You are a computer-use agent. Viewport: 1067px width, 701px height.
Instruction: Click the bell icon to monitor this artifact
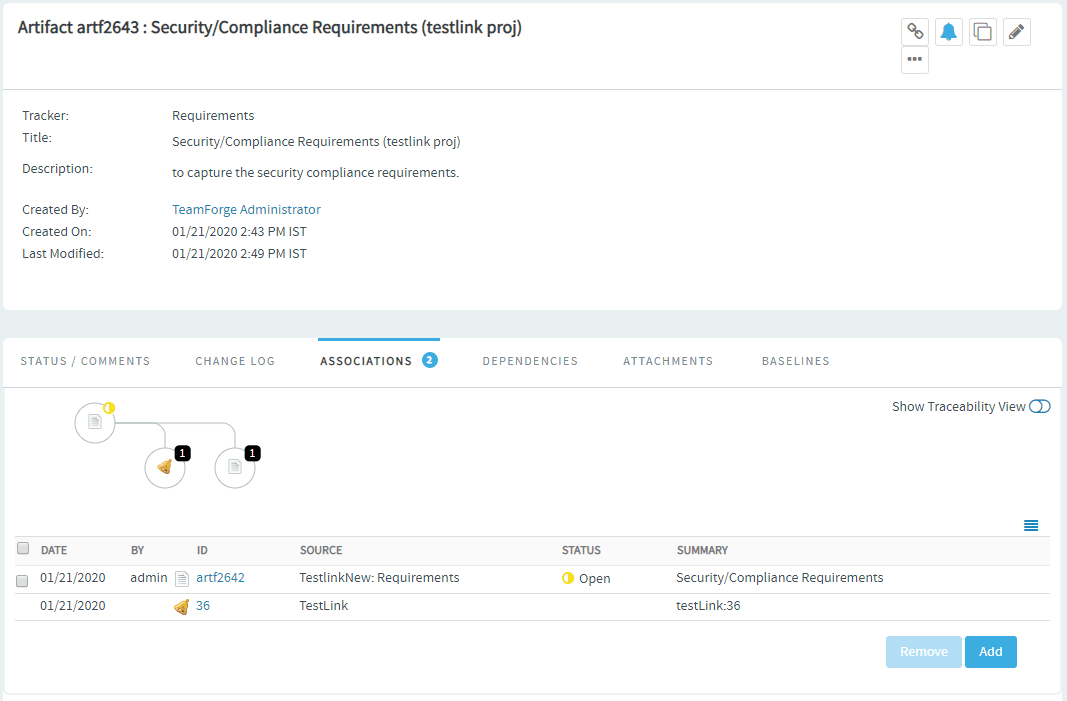tap(949, 31)
